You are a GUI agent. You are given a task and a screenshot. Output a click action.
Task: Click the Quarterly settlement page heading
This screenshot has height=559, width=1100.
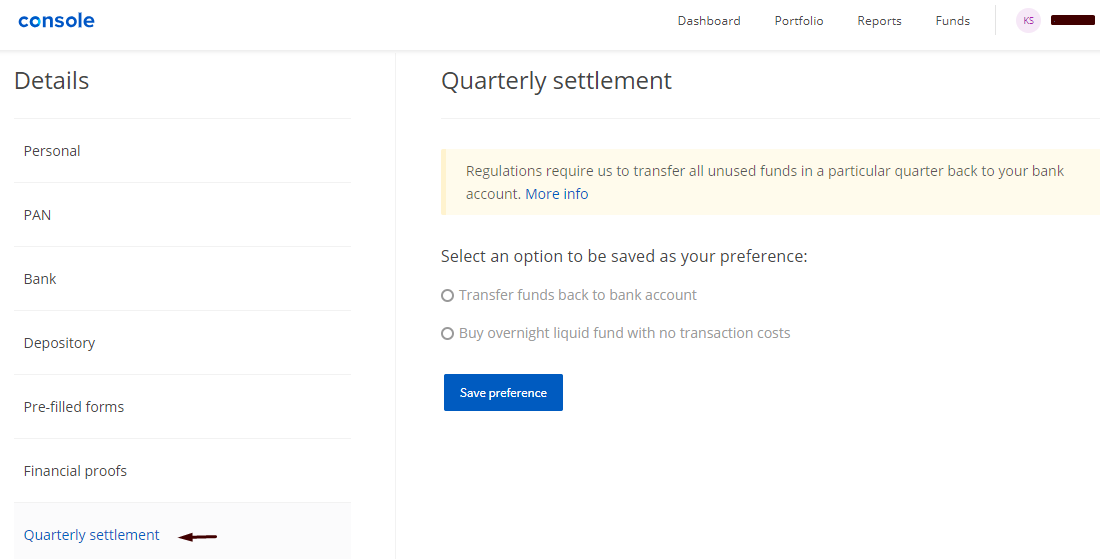[x=556, y=81]
